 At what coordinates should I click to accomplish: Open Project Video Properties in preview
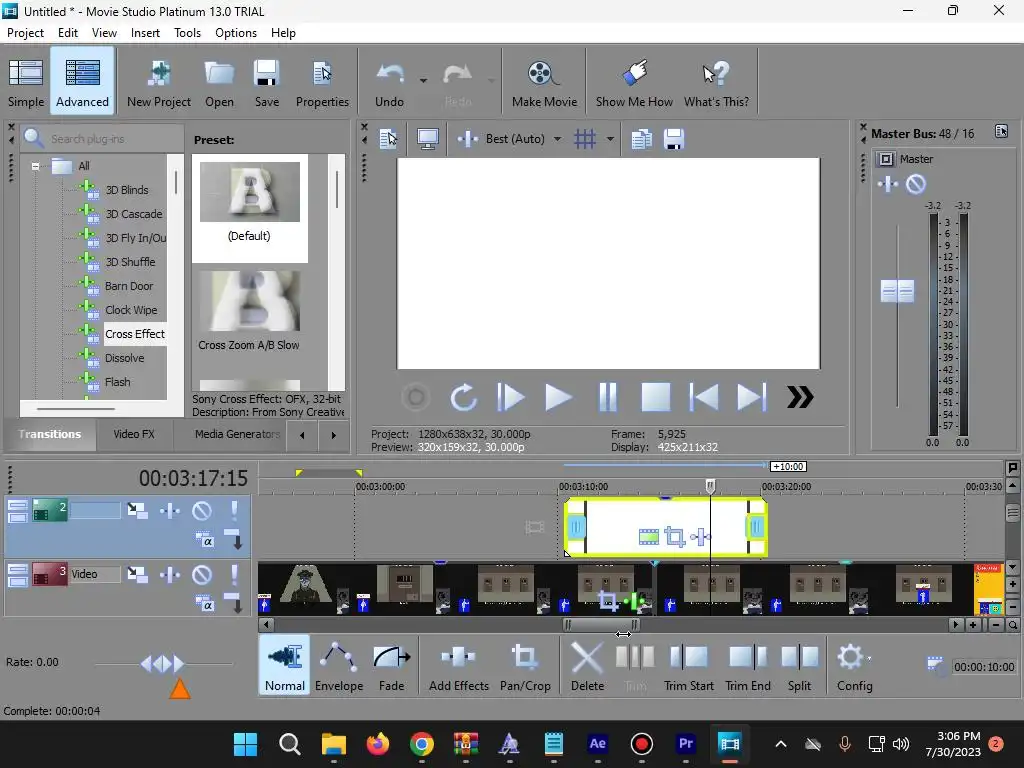coord(389,138)
